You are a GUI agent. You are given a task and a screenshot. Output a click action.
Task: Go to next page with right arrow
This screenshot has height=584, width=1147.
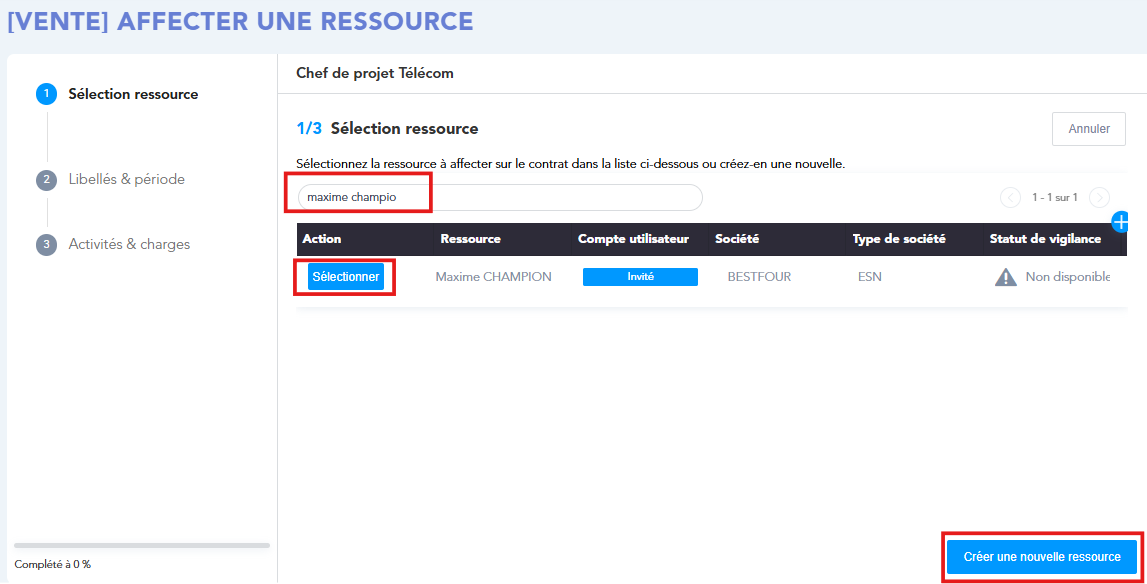tap(1099, 198)
